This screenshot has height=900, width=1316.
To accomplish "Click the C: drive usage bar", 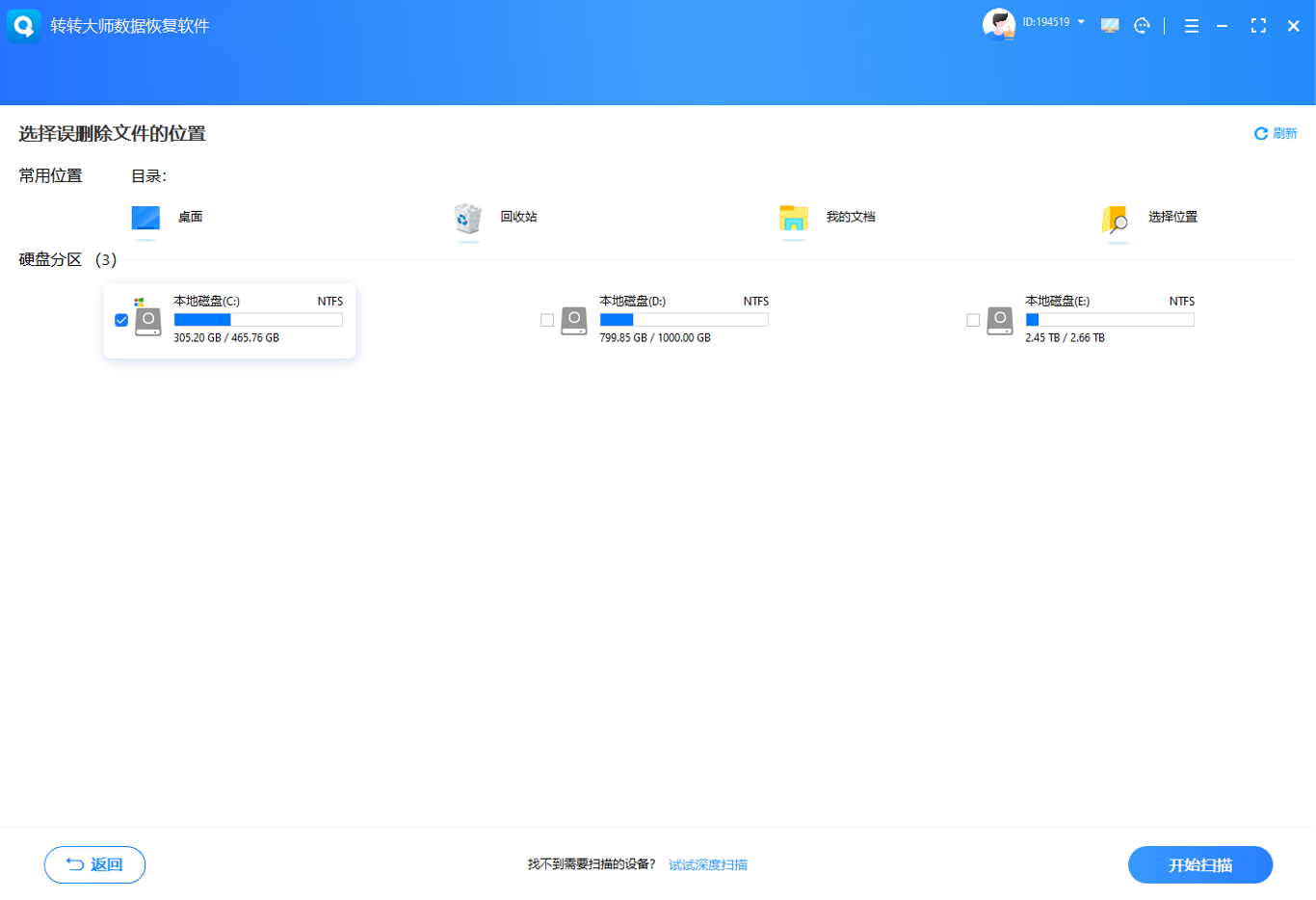I will coord(257,320).
